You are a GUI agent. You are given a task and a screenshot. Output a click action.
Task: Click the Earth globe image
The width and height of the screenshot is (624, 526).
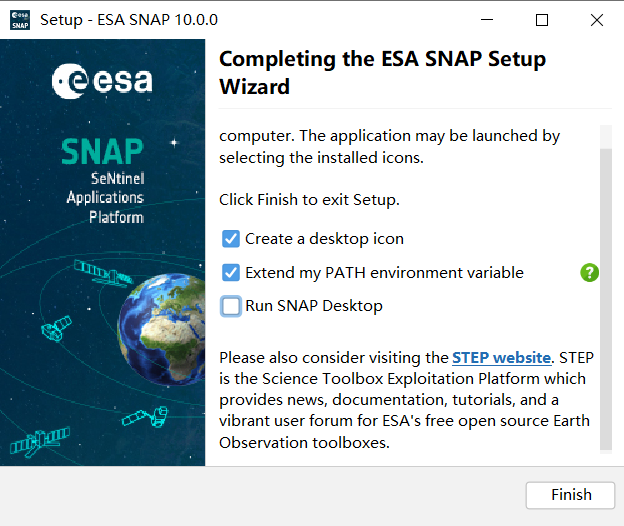click(162, 329)
